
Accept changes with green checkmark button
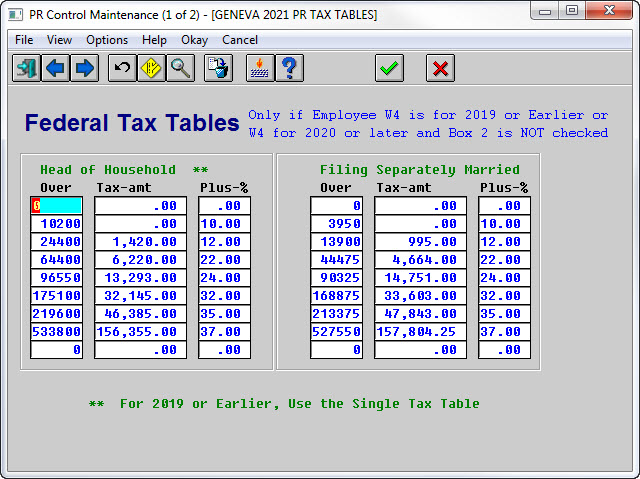pyautogui.click(x=389, y=68)
